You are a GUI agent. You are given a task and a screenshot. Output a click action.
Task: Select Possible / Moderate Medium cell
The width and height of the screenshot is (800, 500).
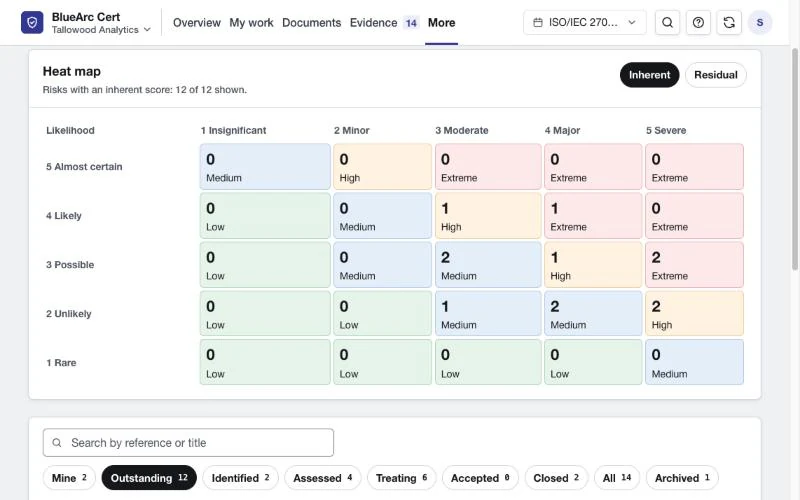tap(488, 264)
